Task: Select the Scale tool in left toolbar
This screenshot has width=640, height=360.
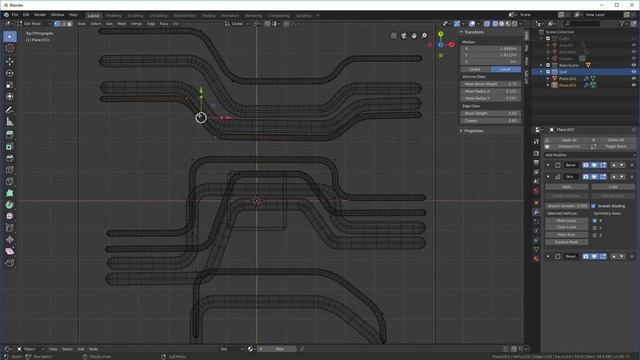Action: click(x=10, y=85)
